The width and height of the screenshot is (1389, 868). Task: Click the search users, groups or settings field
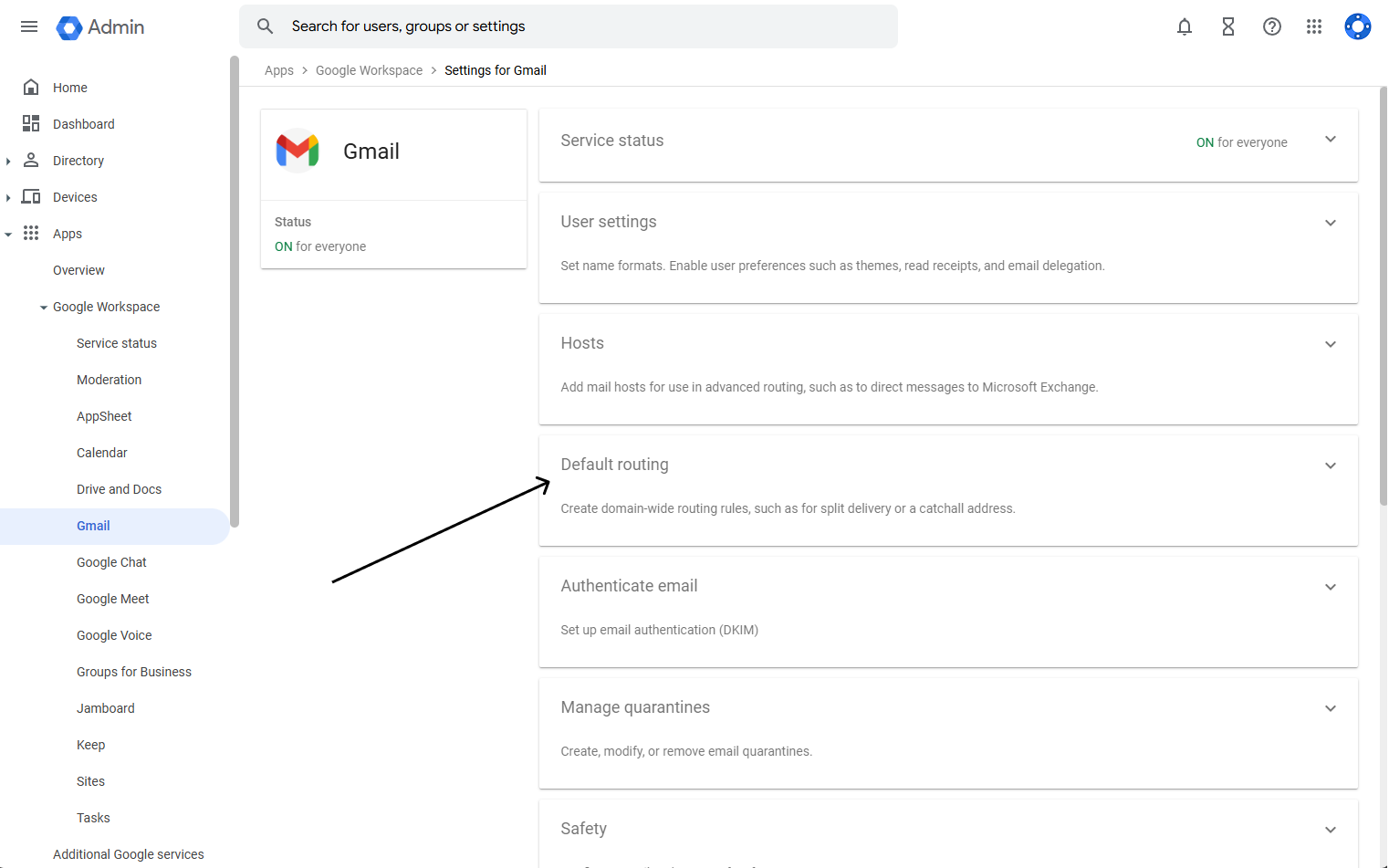[569, 26]
